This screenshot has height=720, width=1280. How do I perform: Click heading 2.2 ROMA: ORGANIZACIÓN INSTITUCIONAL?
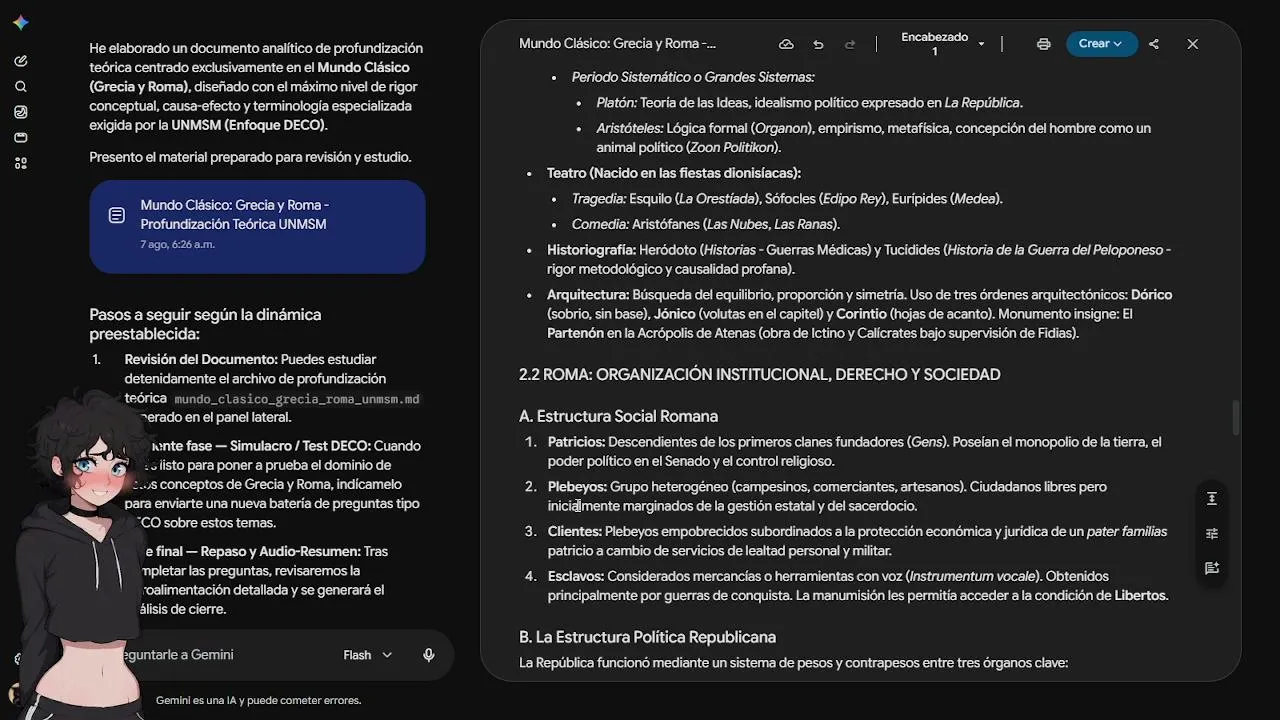(759, 375)
